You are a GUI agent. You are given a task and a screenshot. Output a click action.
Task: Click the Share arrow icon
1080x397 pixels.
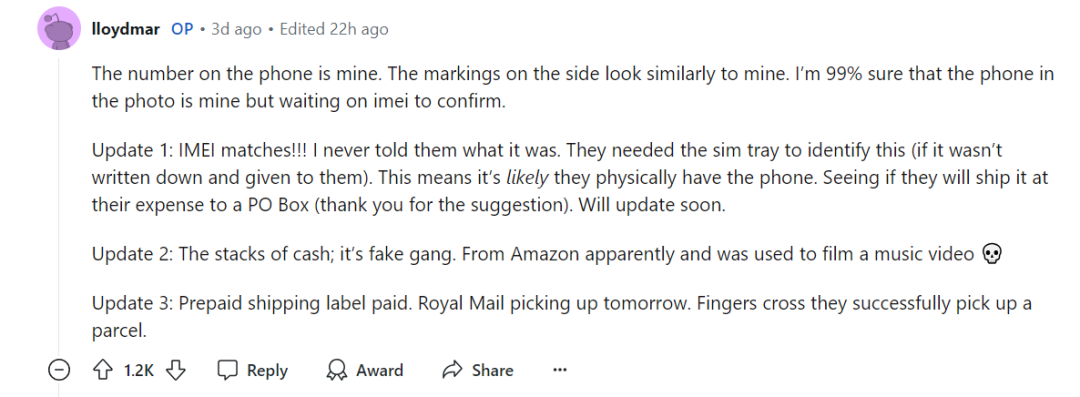(452, 370)
